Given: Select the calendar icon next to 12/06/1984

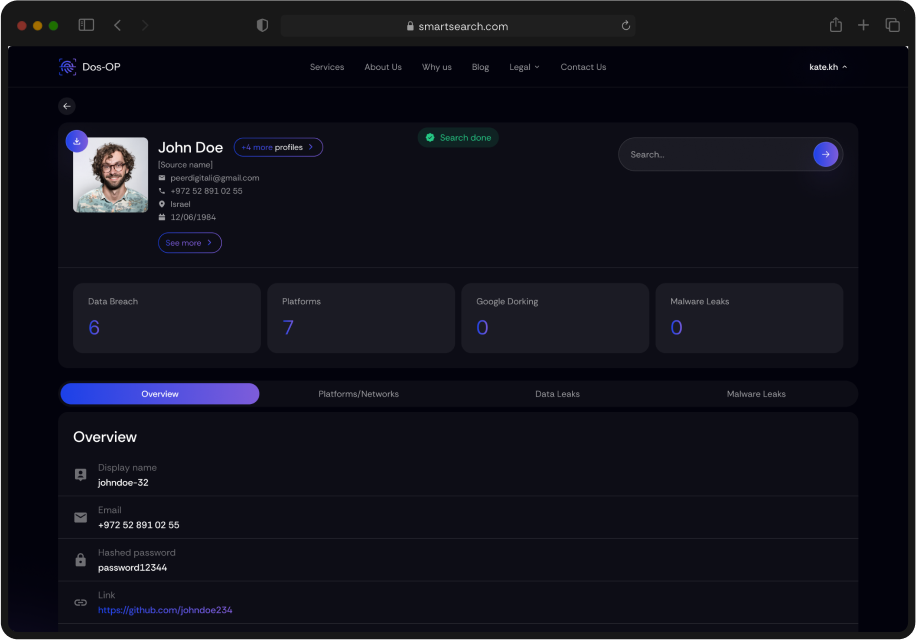Looking at the screenshot, I should click(x=162, y=218).
